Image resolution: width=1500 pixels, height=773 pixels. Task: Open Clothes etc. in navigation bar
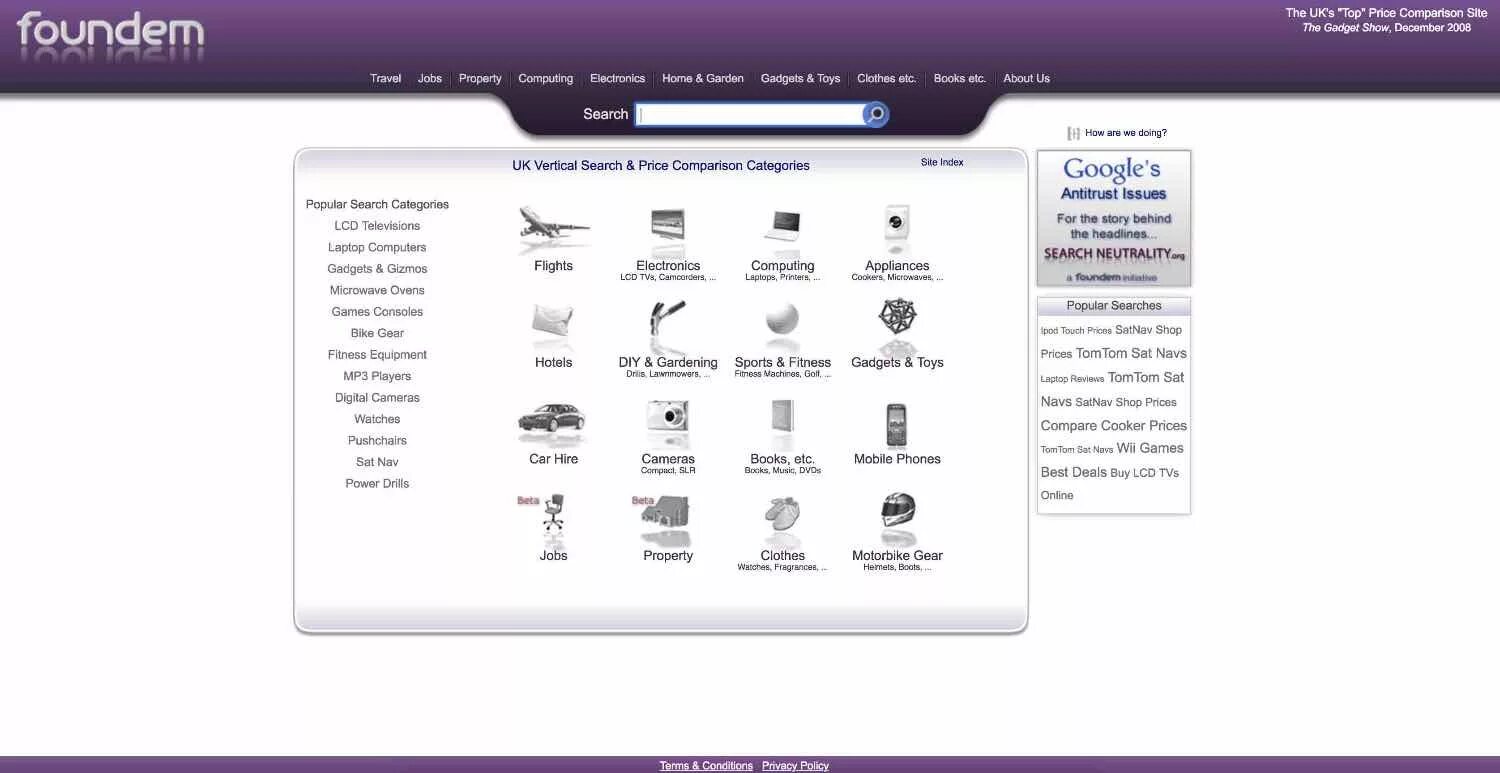(886, 79)
